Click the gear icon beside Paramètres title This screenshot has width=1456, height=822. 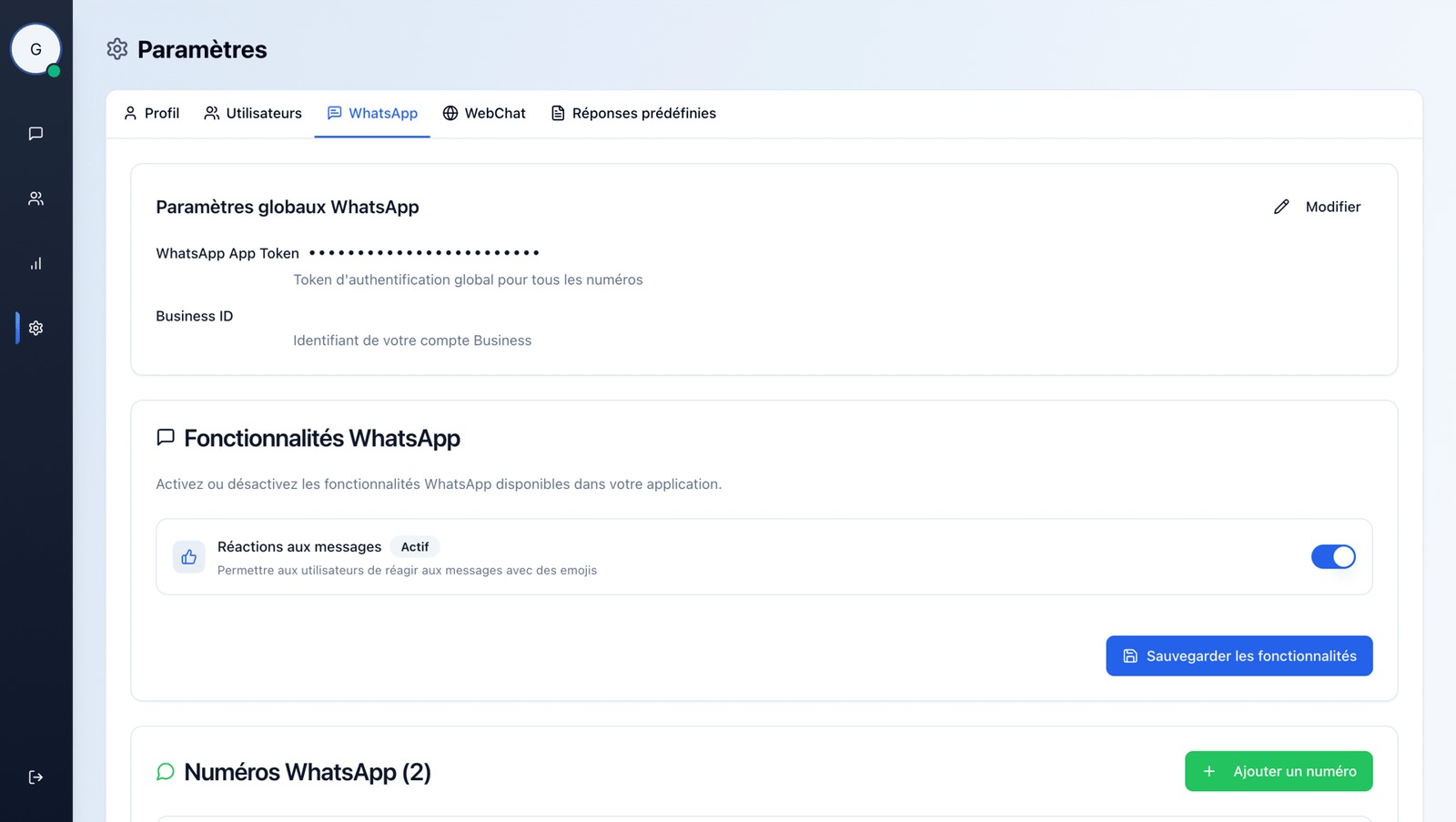tap(117, 49)
